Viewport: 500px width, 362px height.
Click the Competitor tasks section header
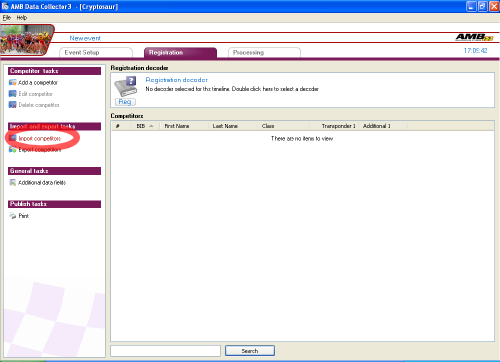(54, 71)
